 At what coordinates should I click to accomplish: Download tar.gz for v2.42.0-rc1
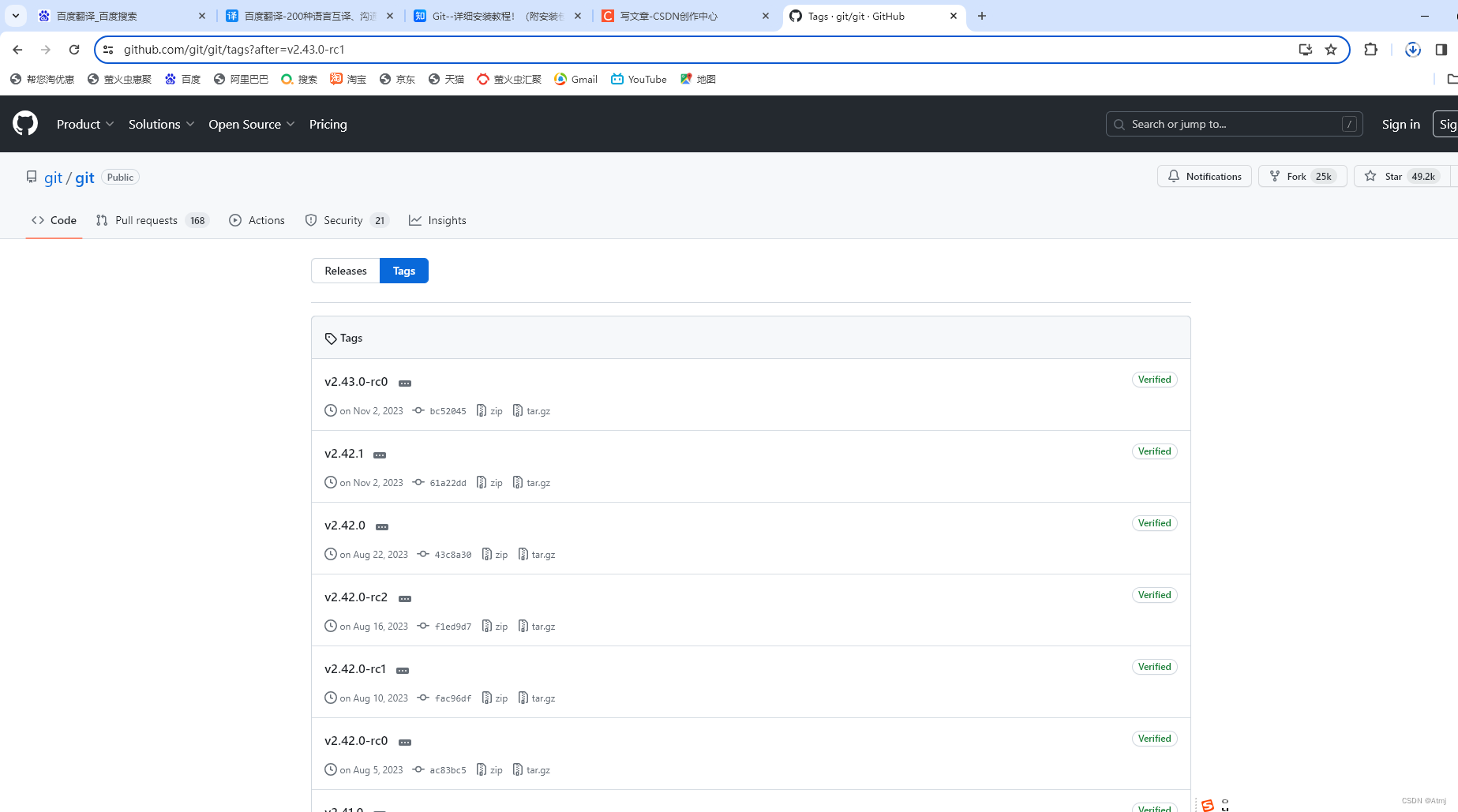[x=537, y=698]
